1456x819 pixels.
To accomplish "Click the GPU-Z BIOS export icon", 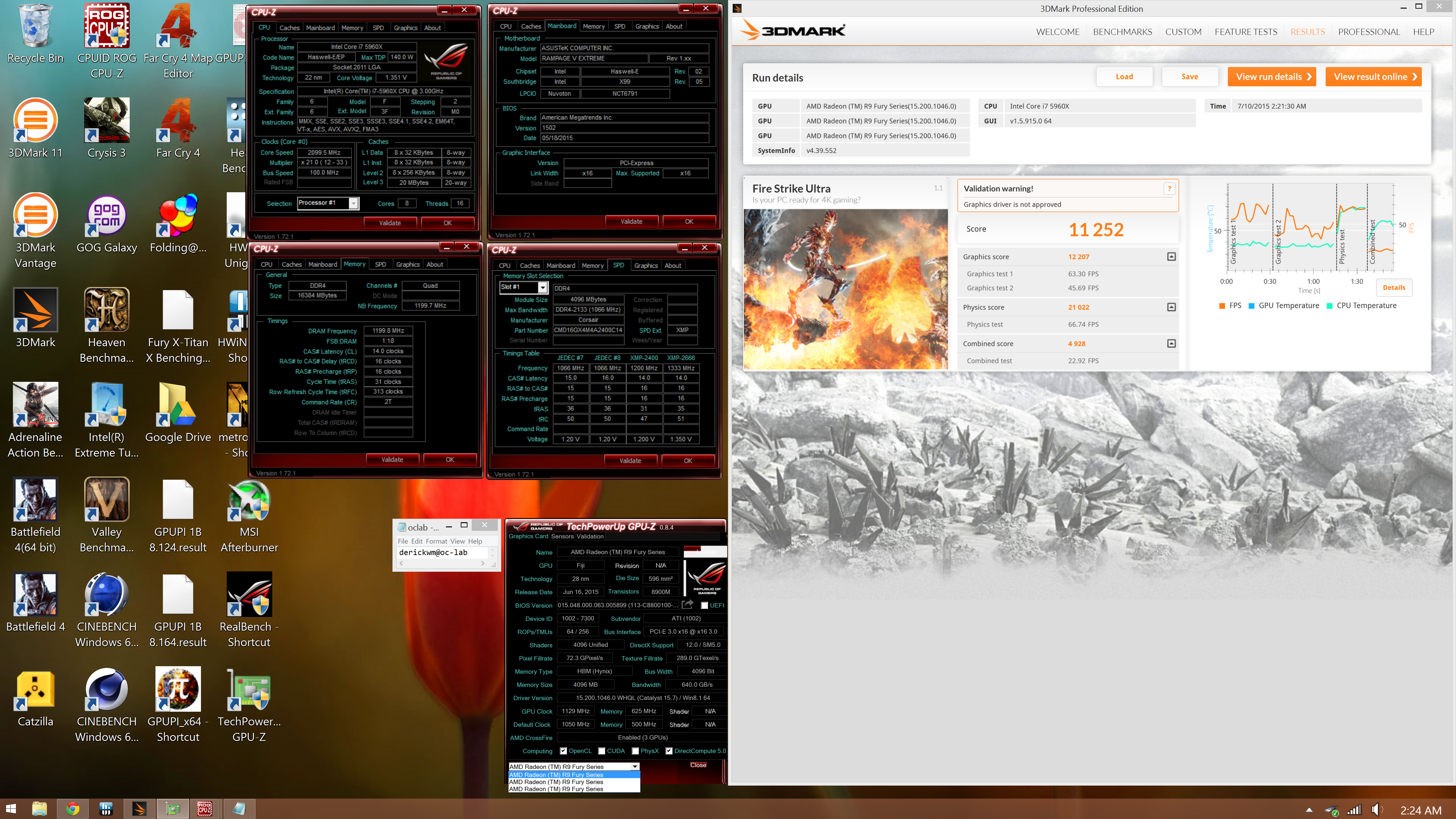I will 687,604.
